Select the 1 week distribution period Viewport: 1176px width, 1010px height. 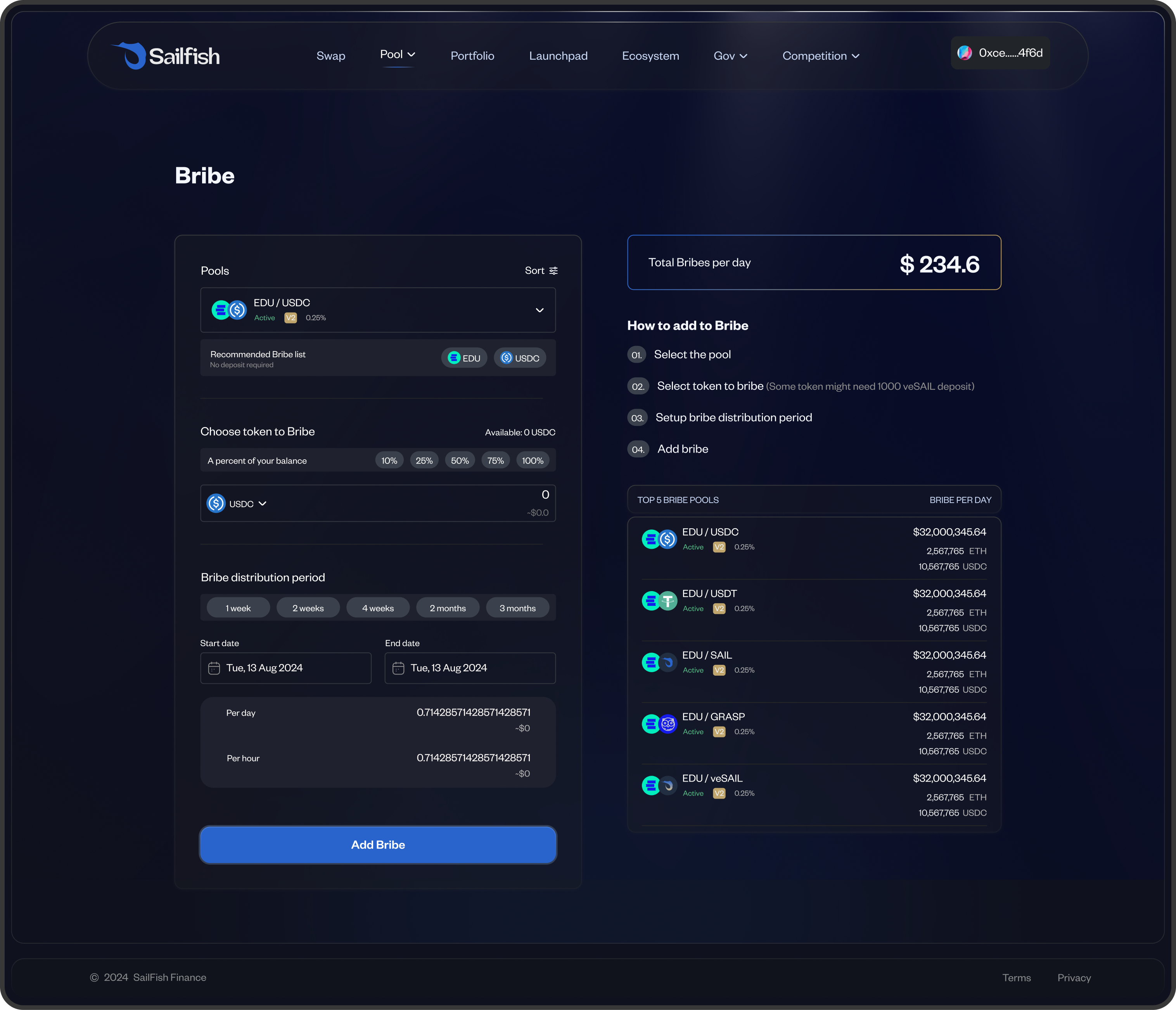coord(238,608)
